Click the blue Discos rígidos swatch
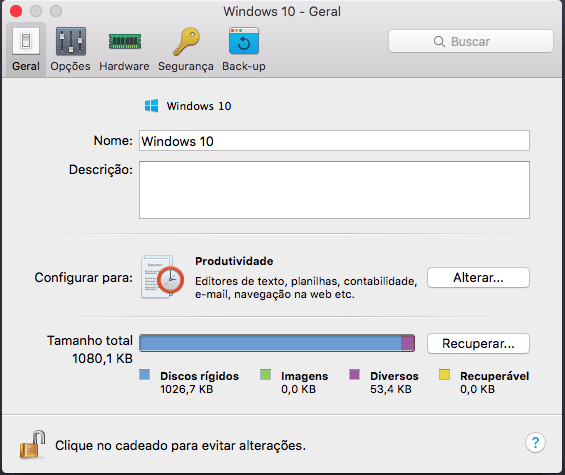 click(144, 374)
